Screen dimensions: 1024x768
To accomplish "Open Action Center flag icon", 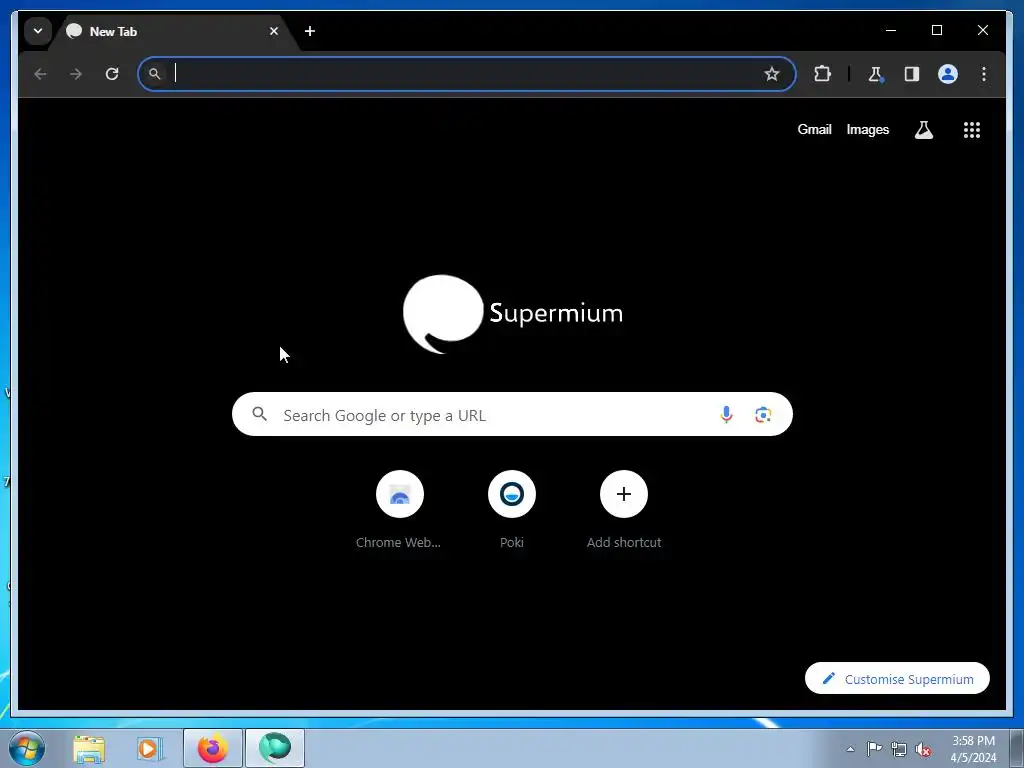I will click(874, 749).
